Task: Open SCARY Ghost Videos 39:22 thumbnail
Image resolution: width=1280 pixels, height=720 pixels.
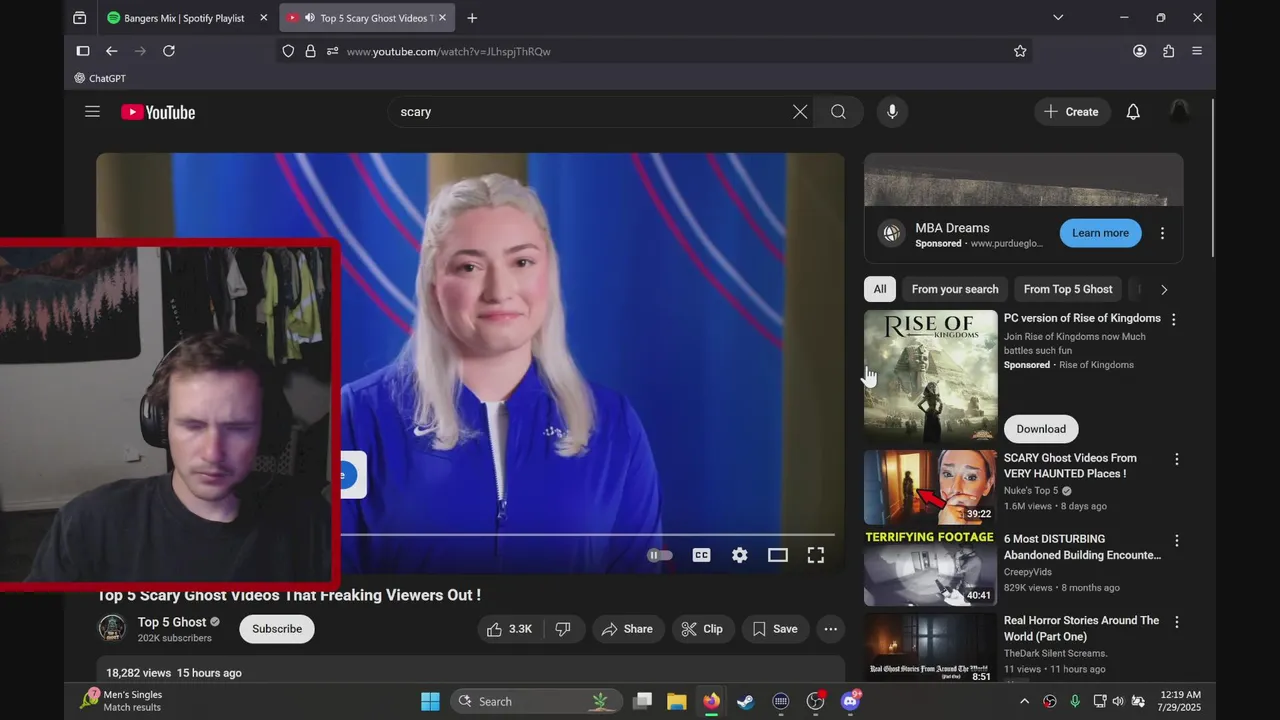Action: [x=930, y=487]
